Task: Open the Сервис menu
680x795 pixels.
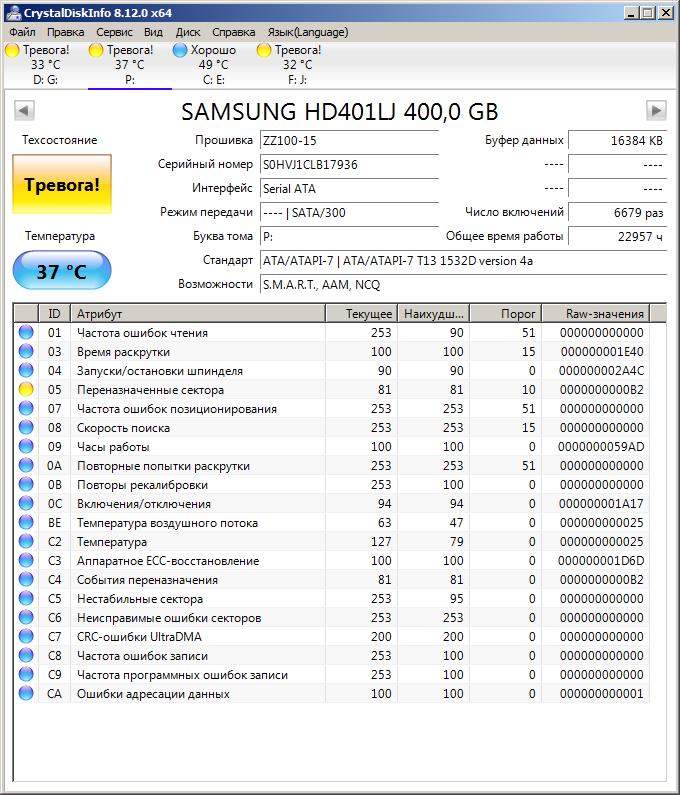Action: point(114,32)
